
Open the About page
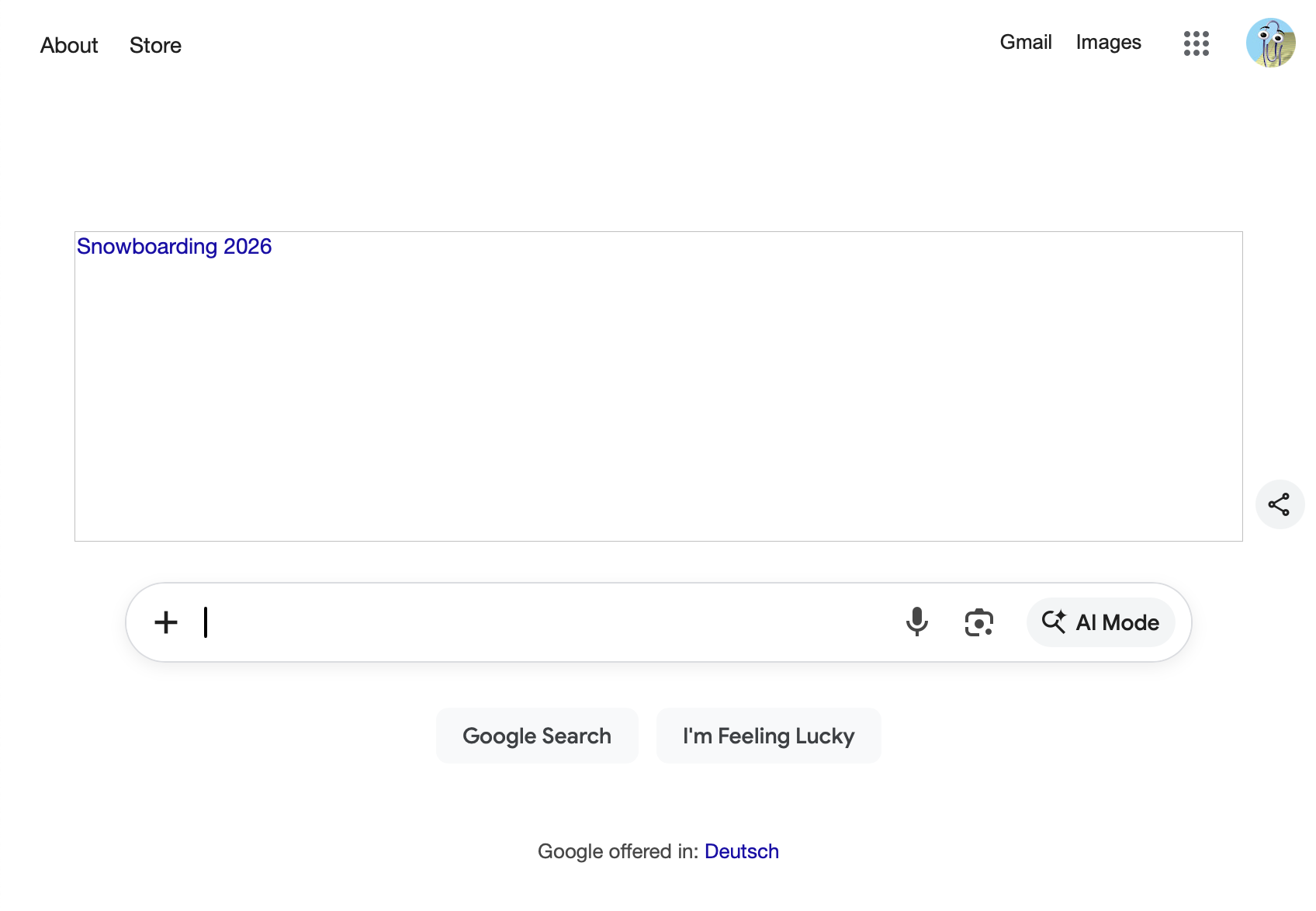tap(69, 46)
